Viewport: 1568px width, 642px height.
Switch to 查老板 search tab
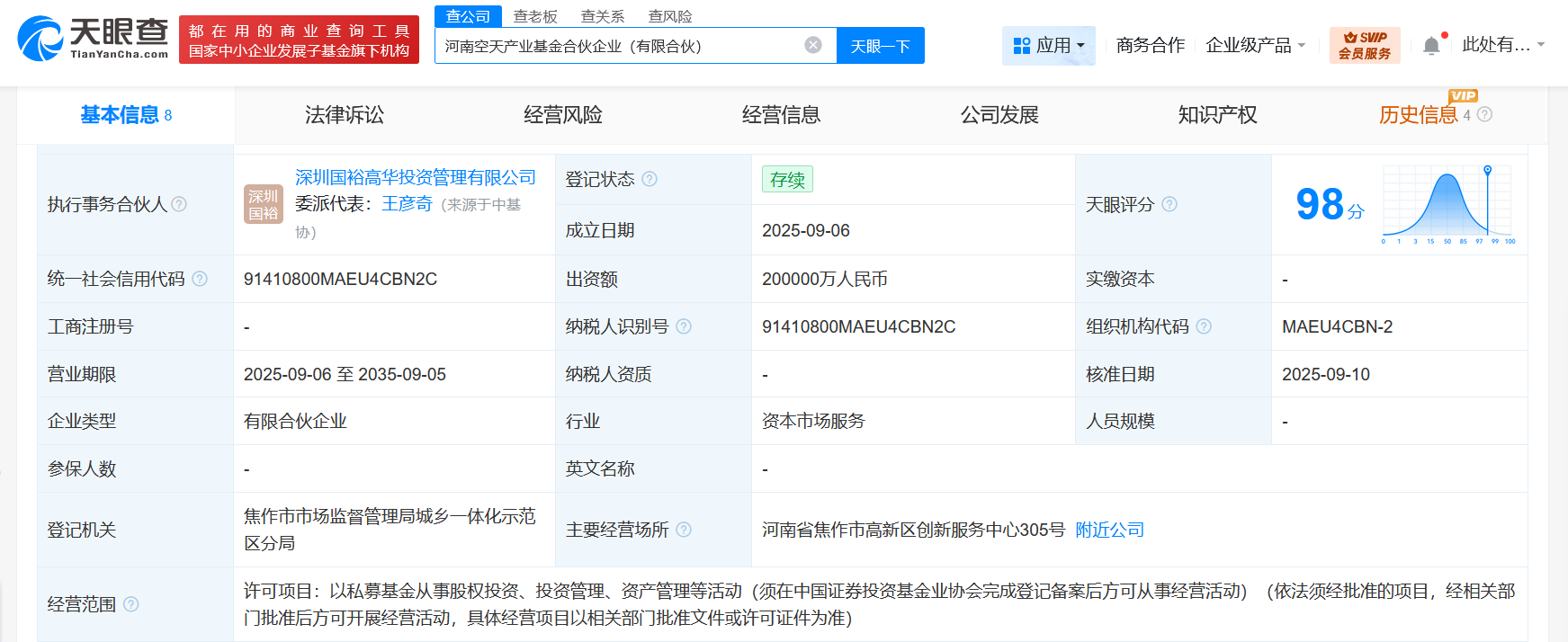click(x=535, y=16)
